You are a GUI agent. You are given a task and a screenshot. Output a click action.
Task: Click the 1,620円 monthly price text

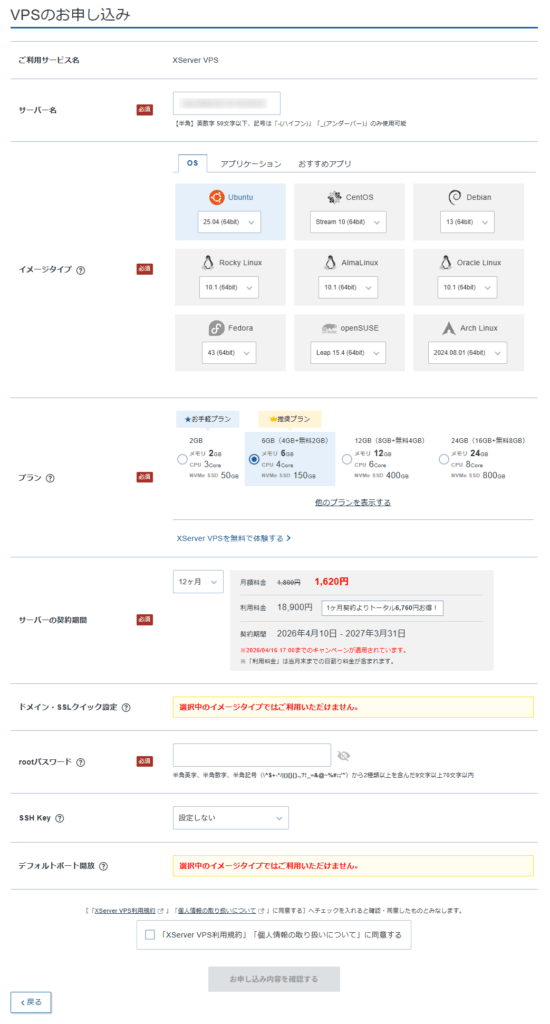(331, 582)
